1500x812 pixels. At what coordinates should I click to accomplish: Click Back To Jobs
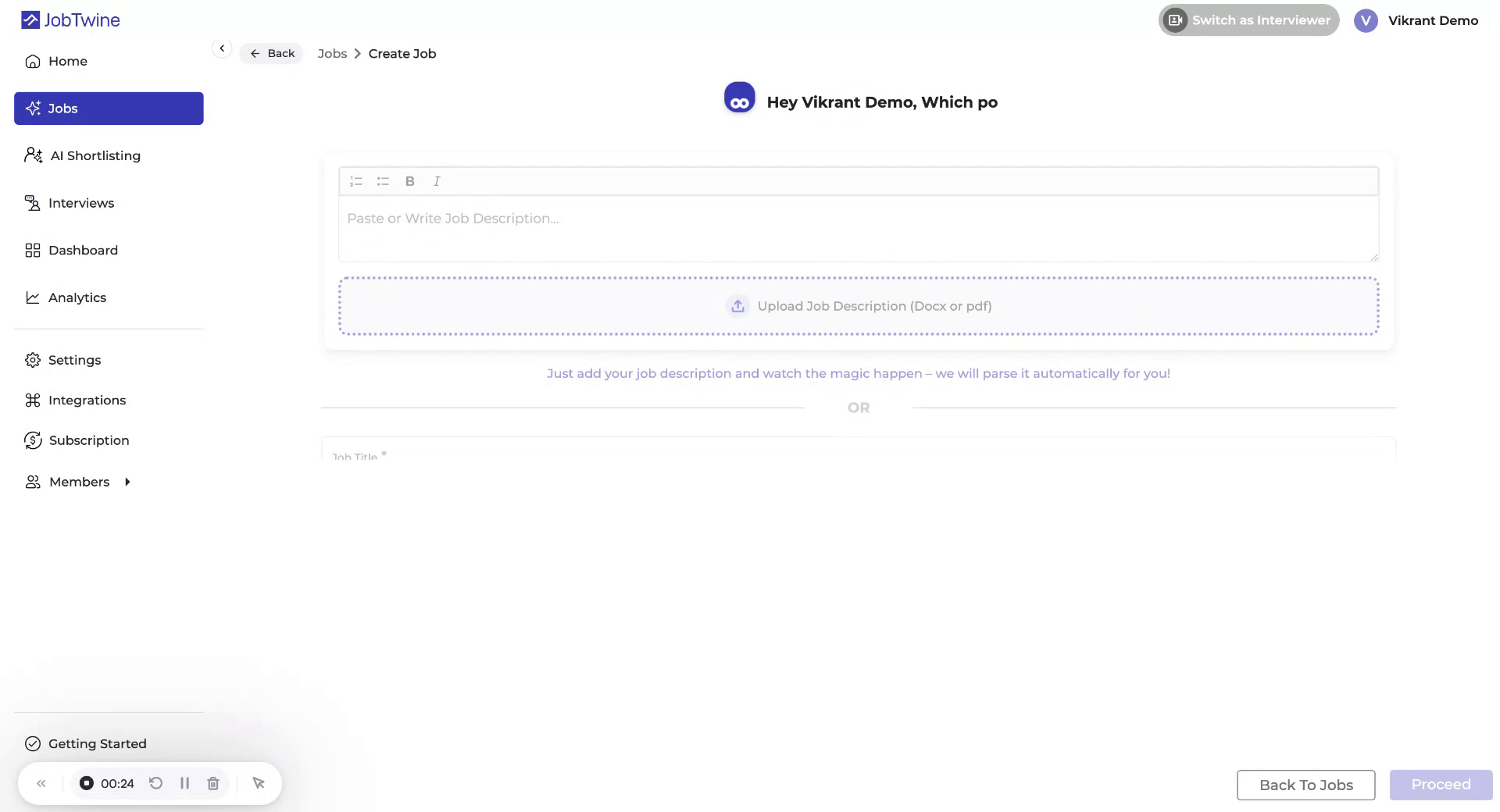[1305, 785]
